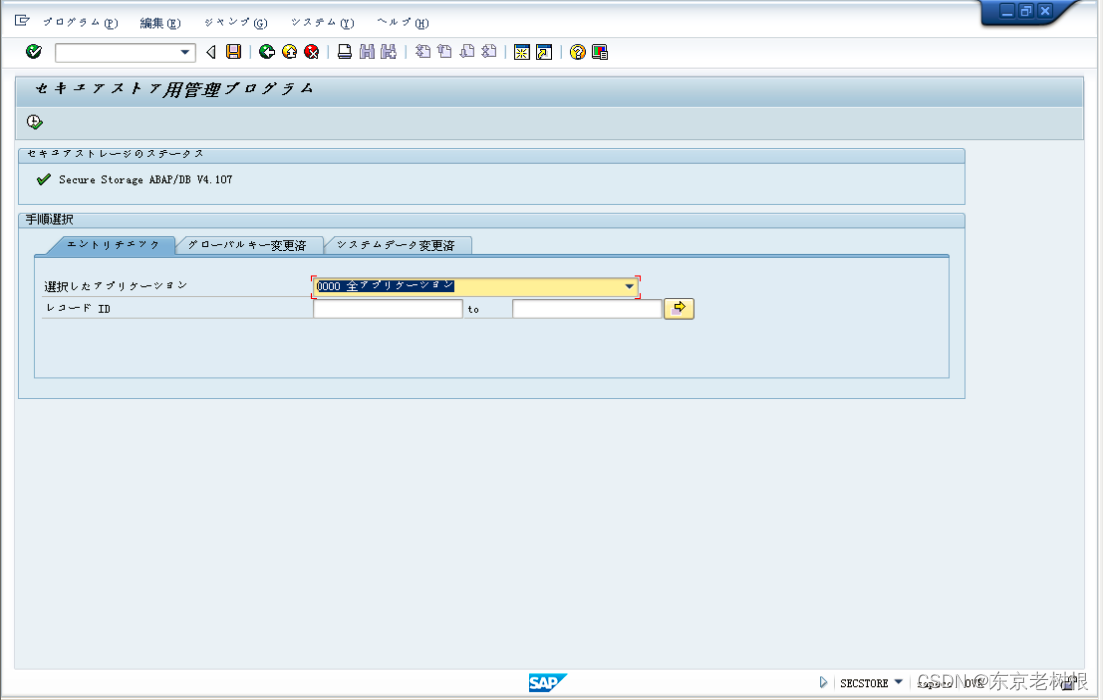Click the Find Next icon
The height and width of the screenshot is (700, 1104).
tap(387, 51)
